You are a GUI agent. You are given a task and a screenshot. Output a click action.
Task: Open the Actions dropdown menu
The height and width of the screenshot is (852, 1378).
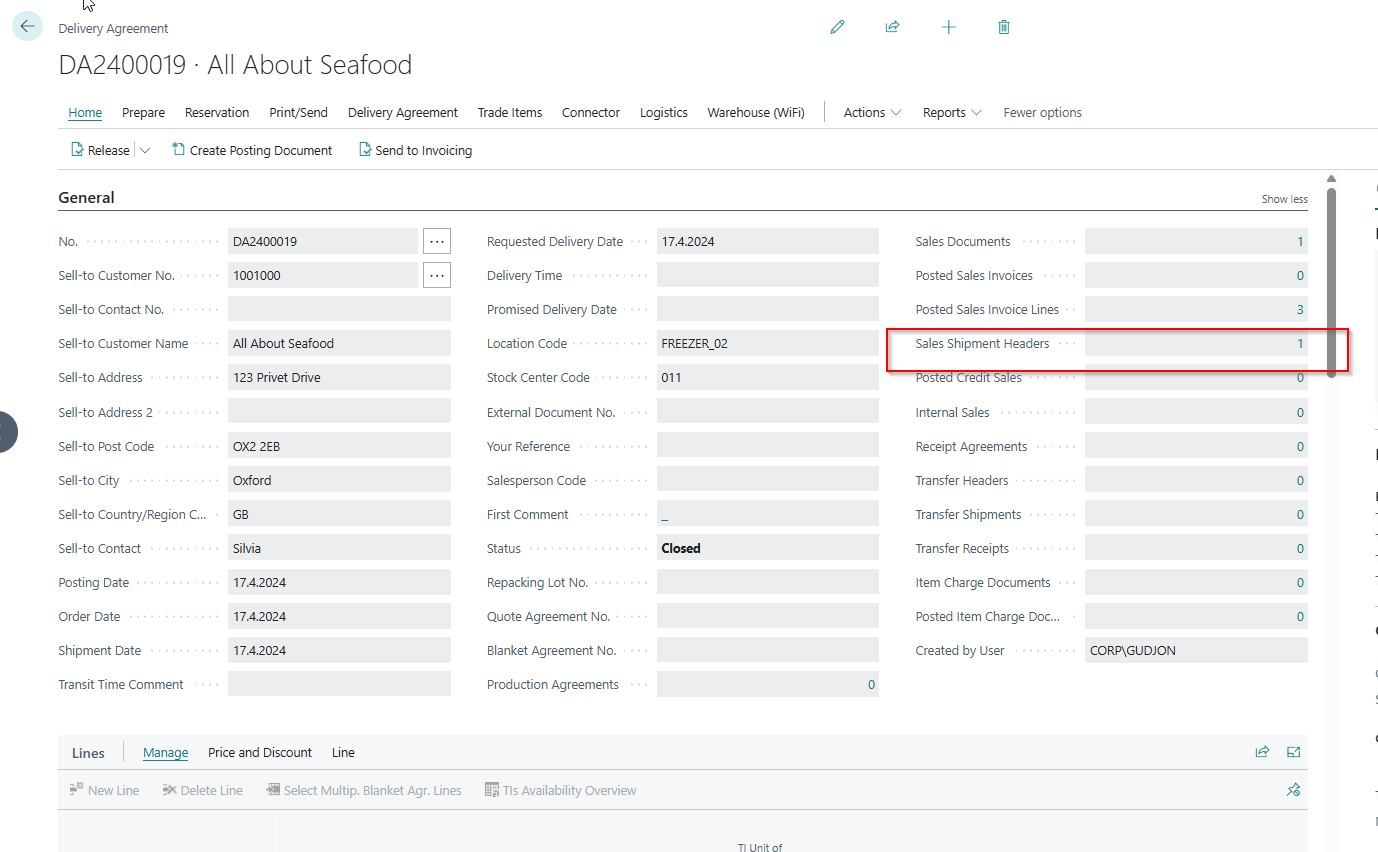[872, 112]
